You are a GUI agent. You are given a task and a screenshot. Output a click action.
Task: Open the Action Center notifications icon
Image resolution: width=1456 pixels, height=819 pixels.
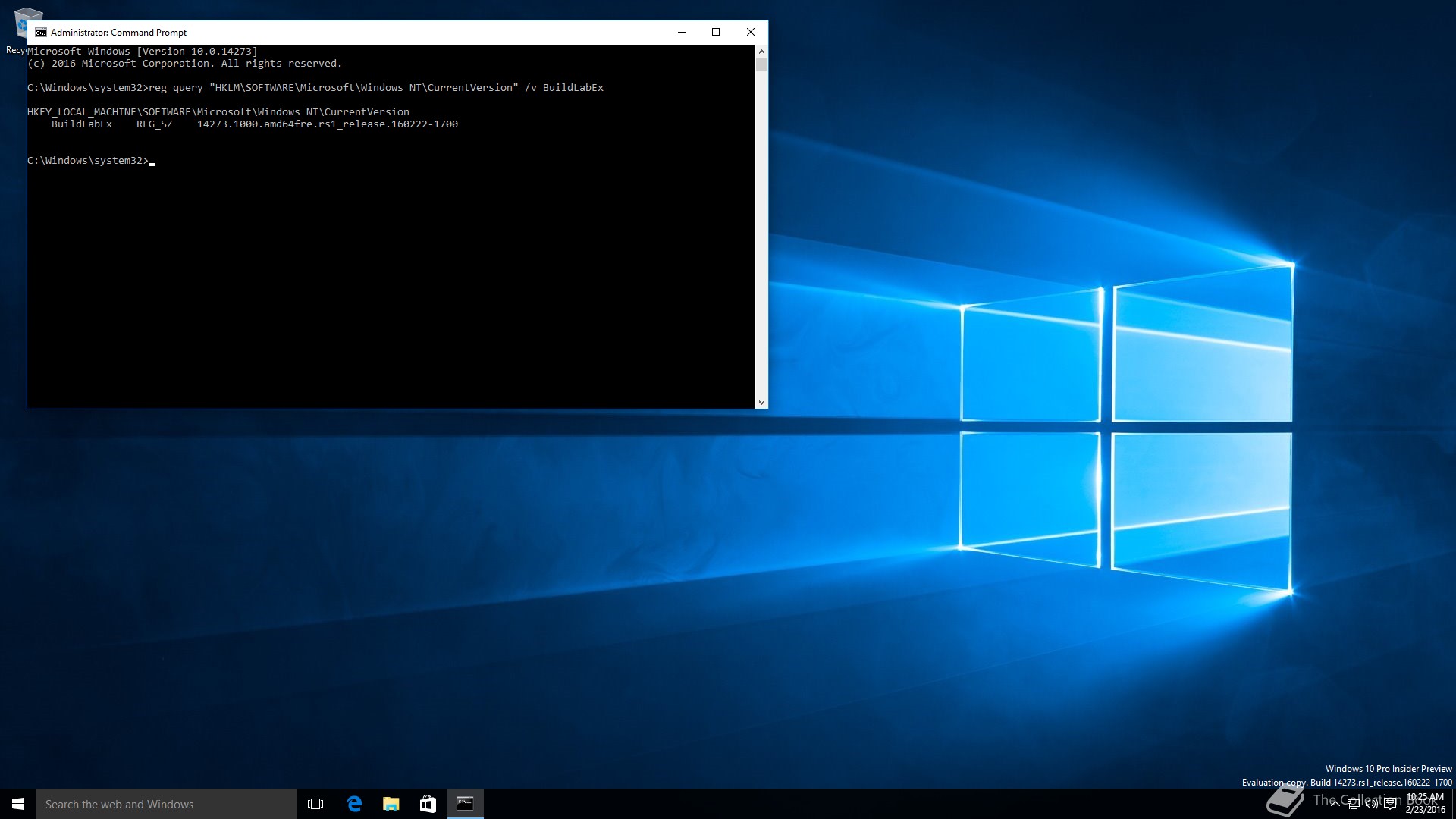point(1390,804)
